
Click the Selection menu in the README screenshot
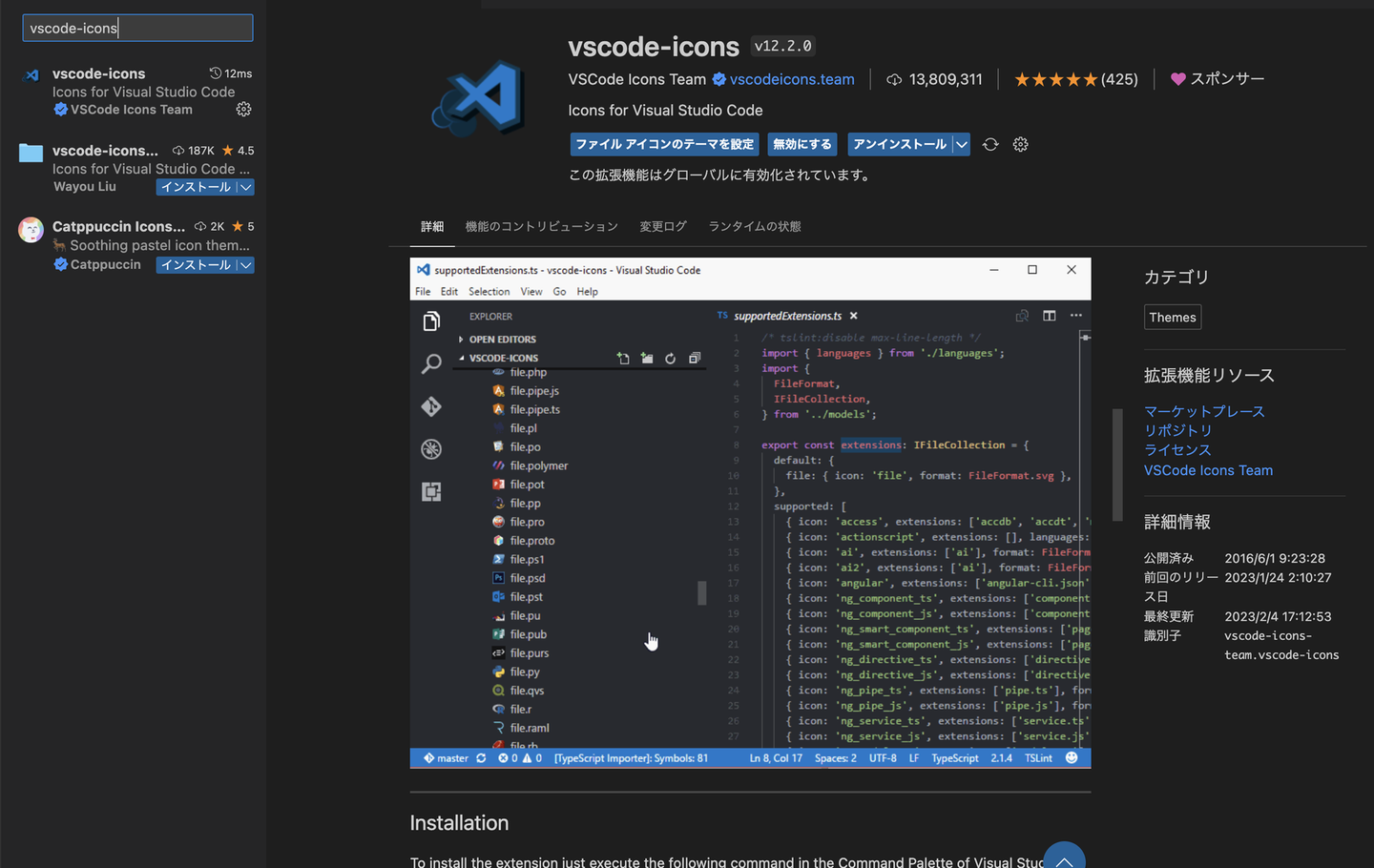coord(489,292)
